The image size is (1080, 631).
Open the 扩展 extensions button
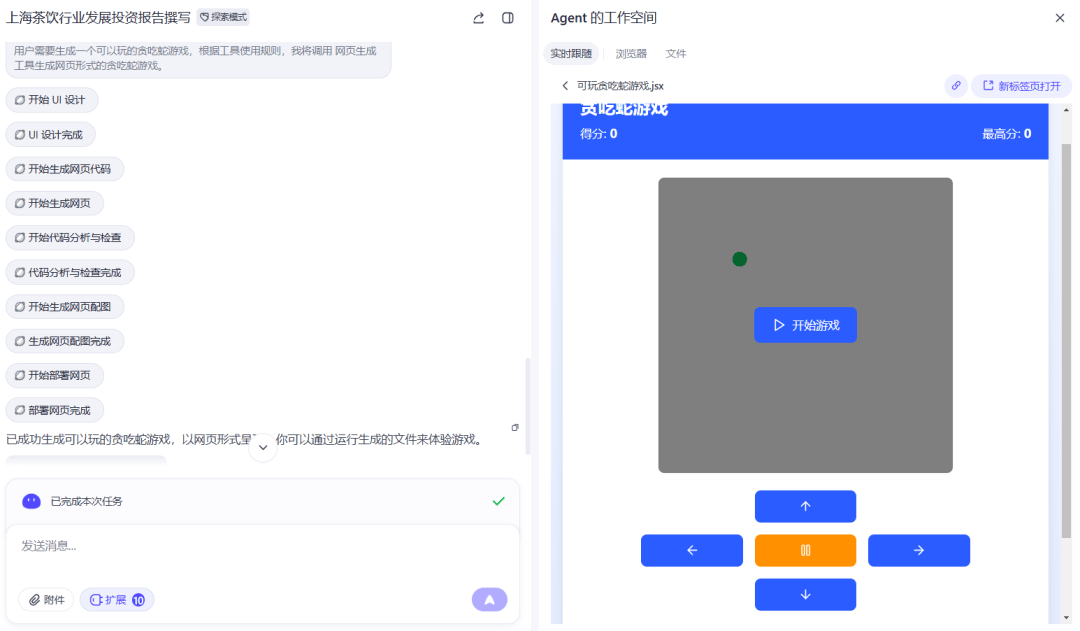tap(116, 600)
